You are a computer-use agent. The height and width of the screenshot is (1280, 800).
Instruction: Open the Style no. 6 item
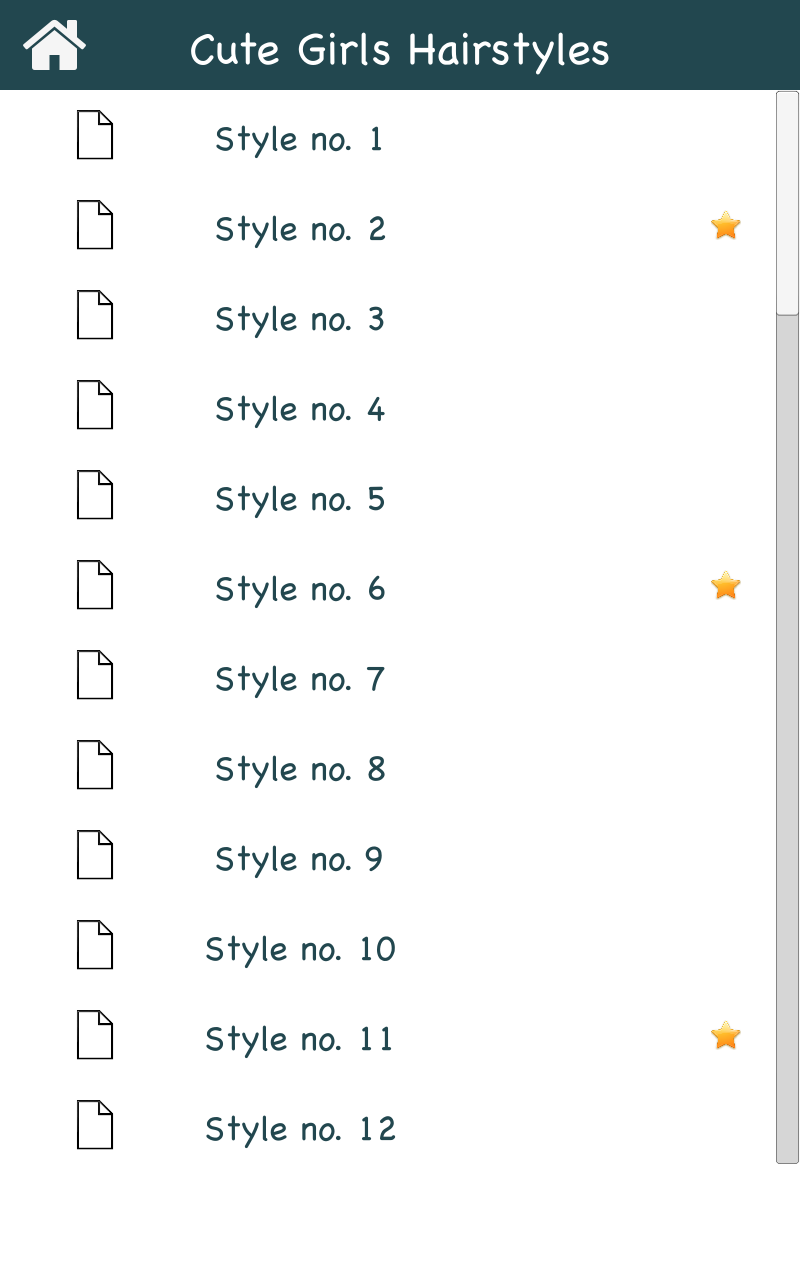tap(300, 589)
